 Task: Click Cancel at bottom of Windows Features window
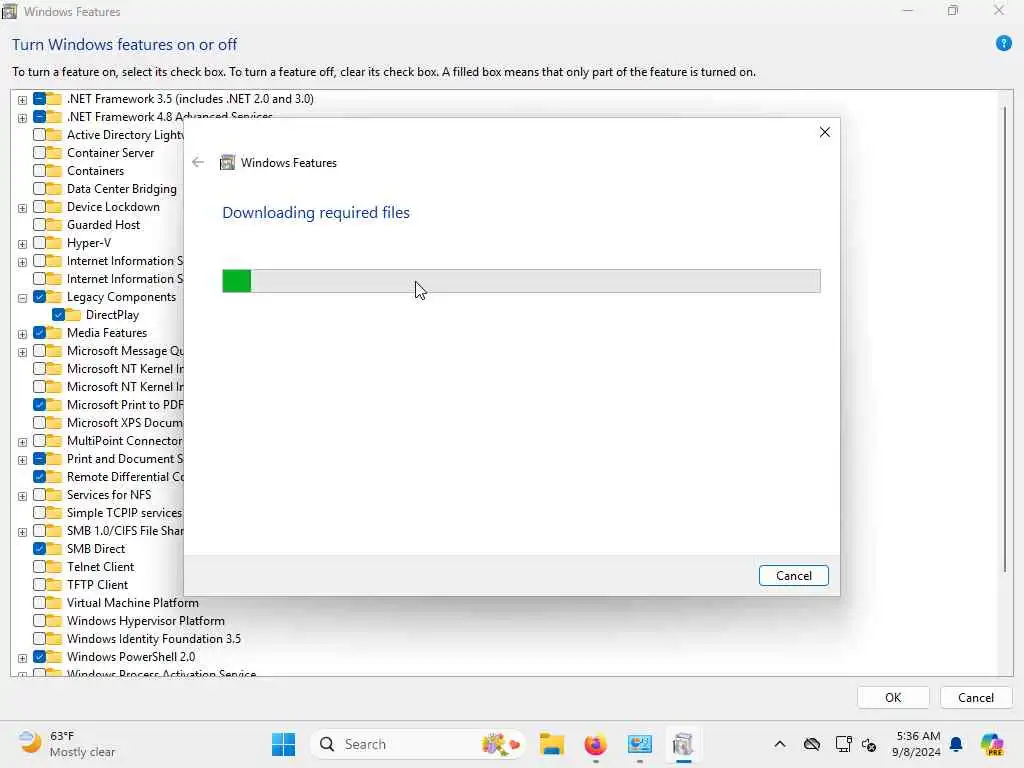pos(976,697)
